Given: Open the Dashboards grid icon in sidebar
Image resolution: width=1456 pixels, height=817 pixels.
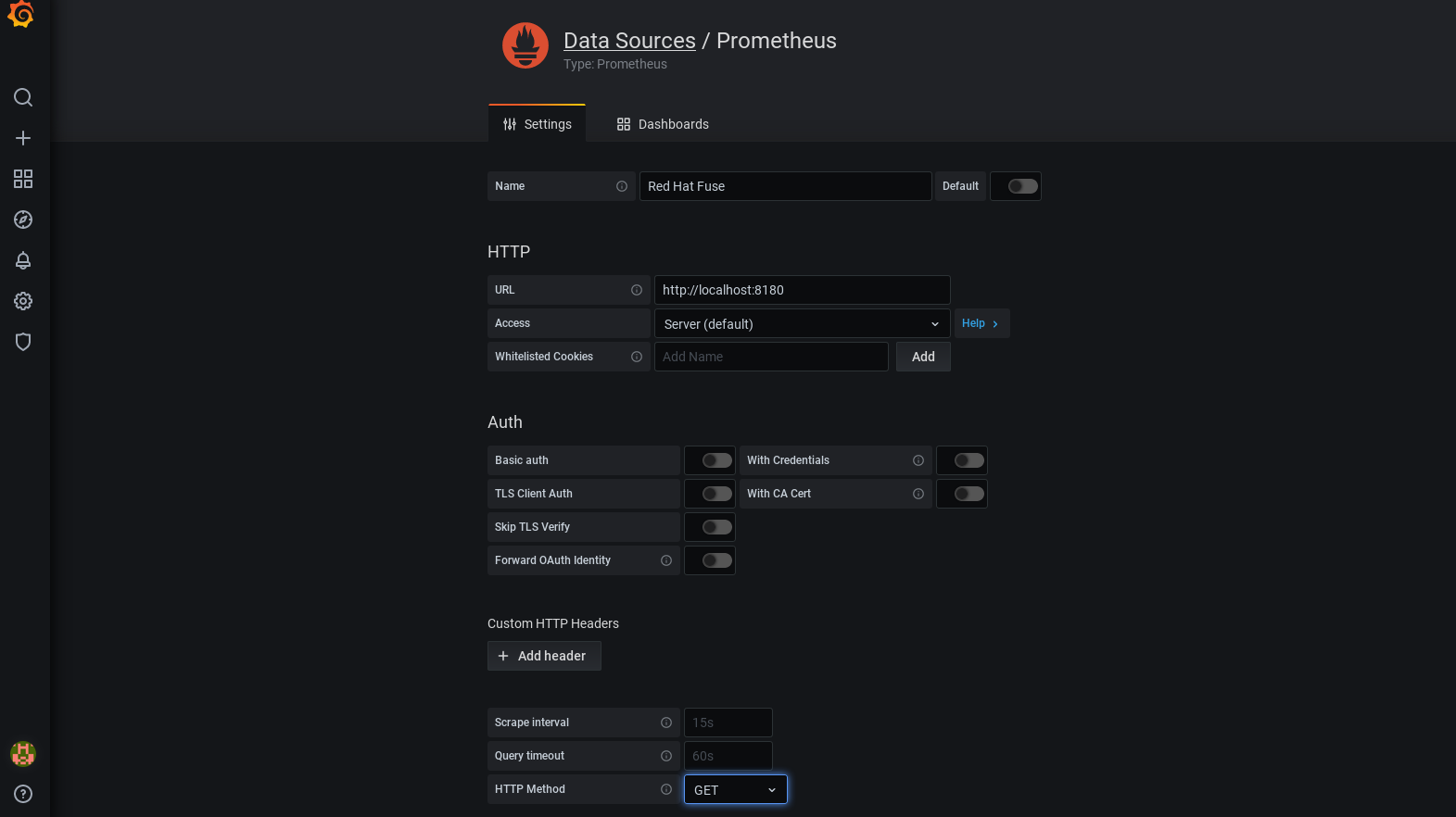Looking at the screenshot, I should coord(23,179).
